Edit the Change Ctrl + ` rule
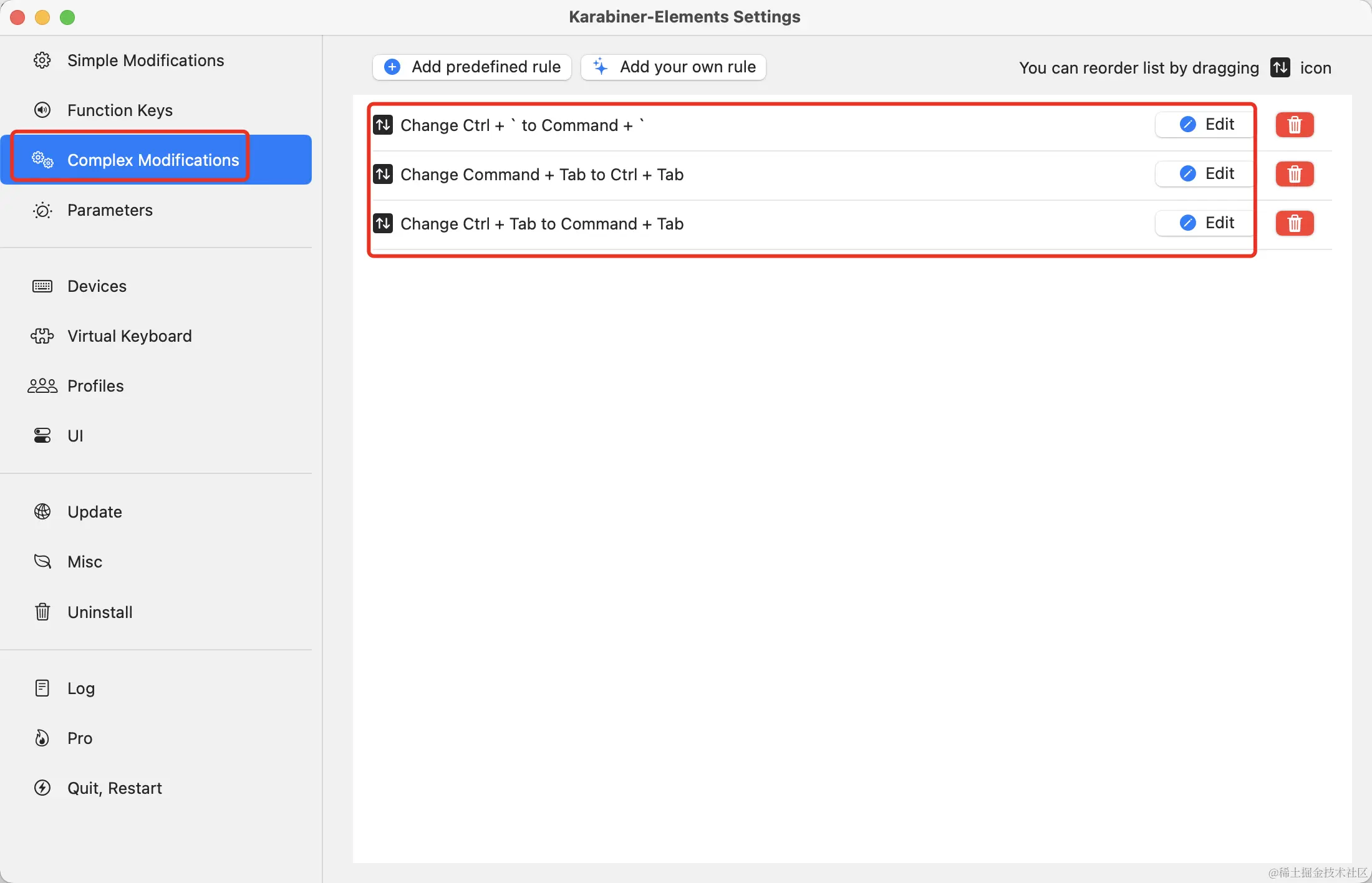The width and height of the screenshot is (1372, 883). pos(1205,124)
